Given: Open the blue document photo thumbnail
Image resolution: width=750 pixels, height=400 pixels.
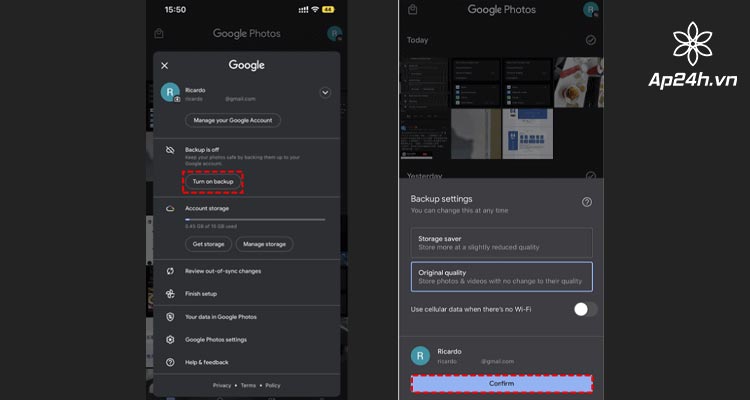Looking at the screenshot, I should [x=528, y=133].
